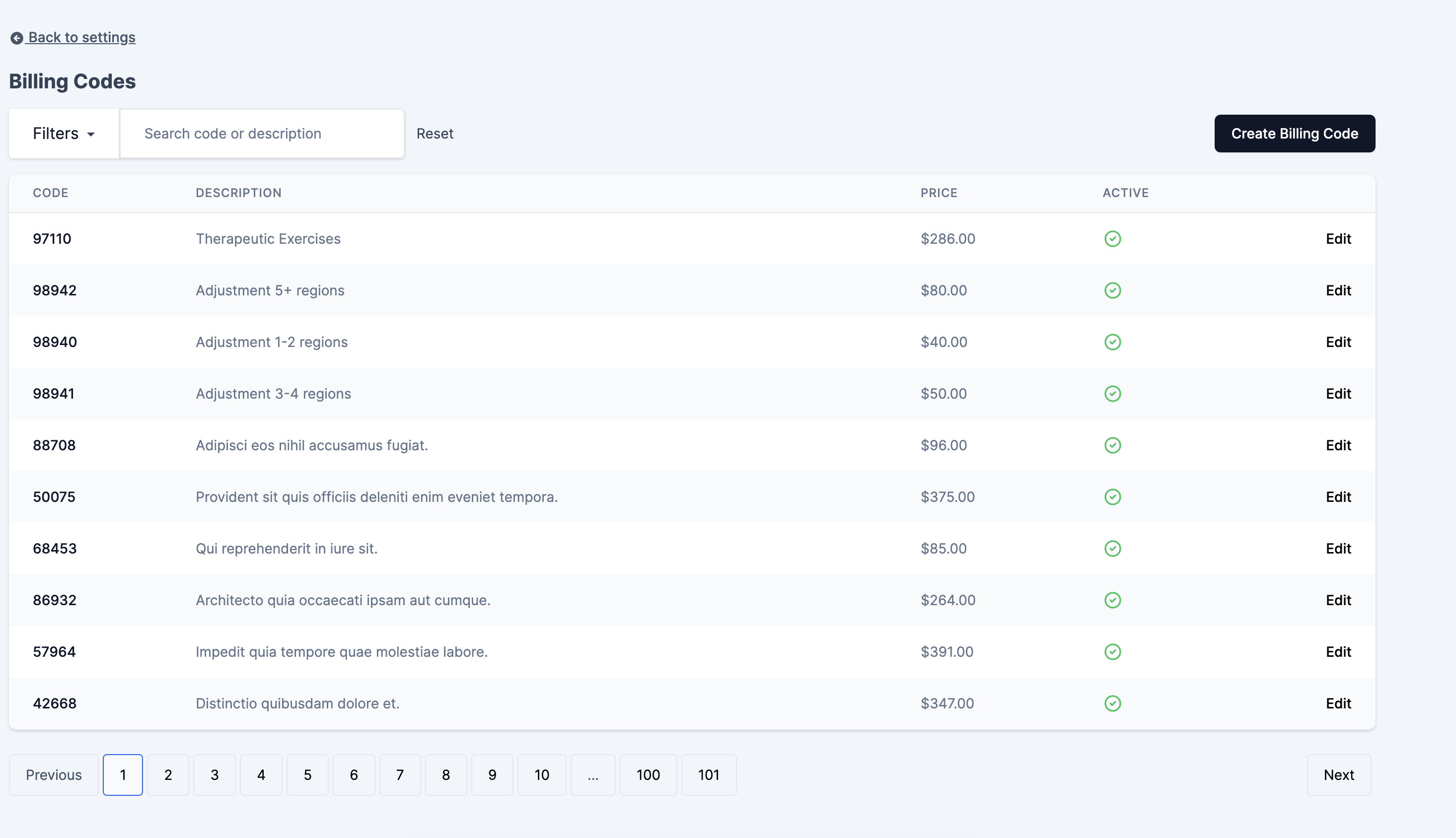Click the pagination ellipsis button

[x=592, y=774]
